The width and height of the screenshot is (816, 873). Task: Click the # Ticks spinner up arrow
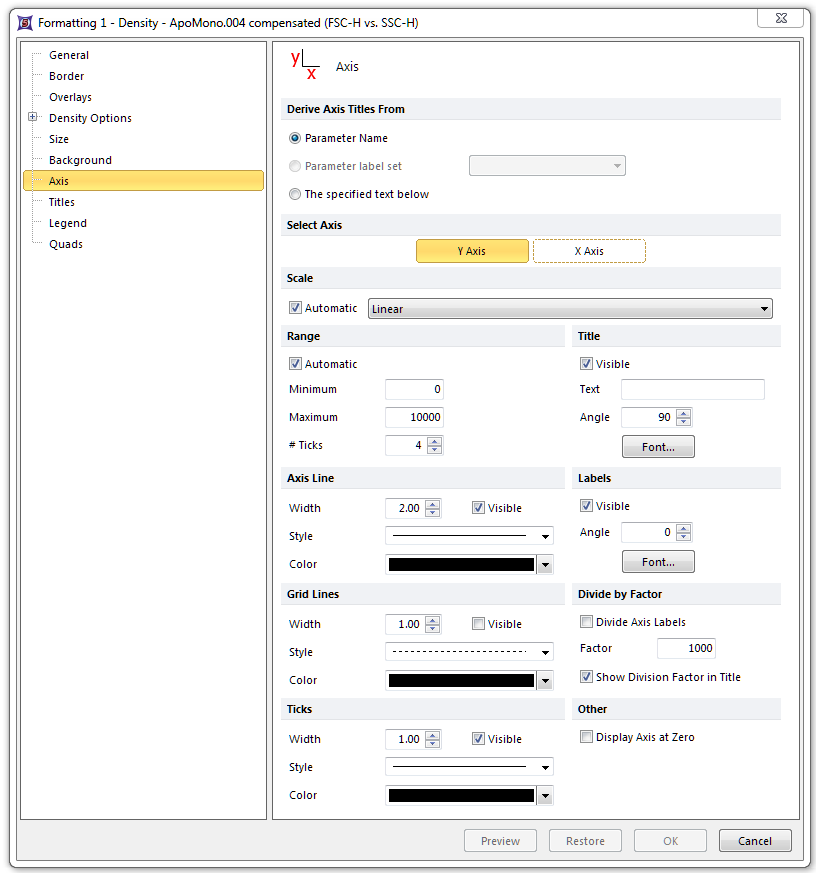(x=433, y=441)
